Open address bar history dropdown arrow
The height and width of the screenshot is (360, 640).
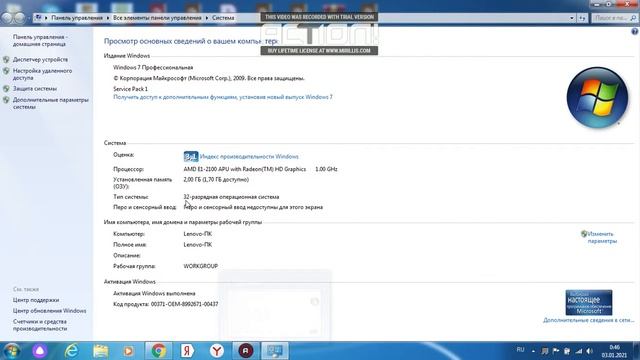pyautogui.click(x=571, y=18)
